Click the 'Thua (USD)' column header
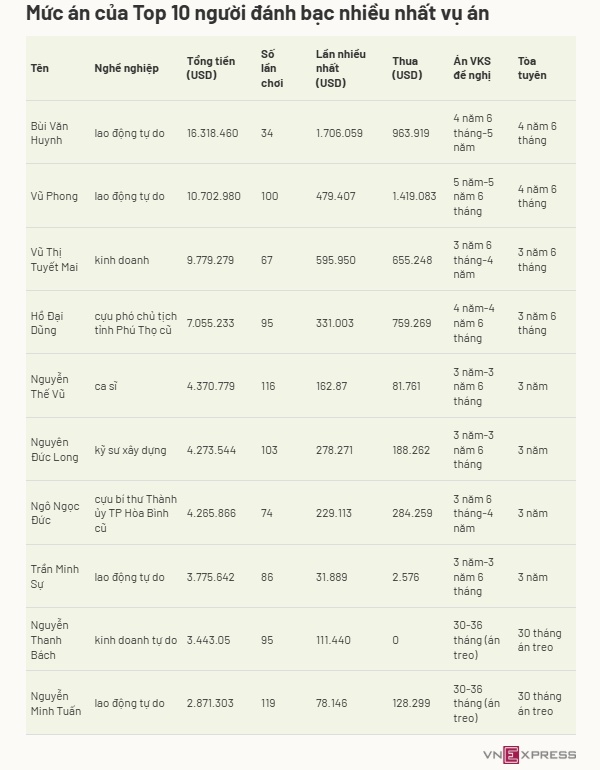600x770 pixels. (407, 68)
